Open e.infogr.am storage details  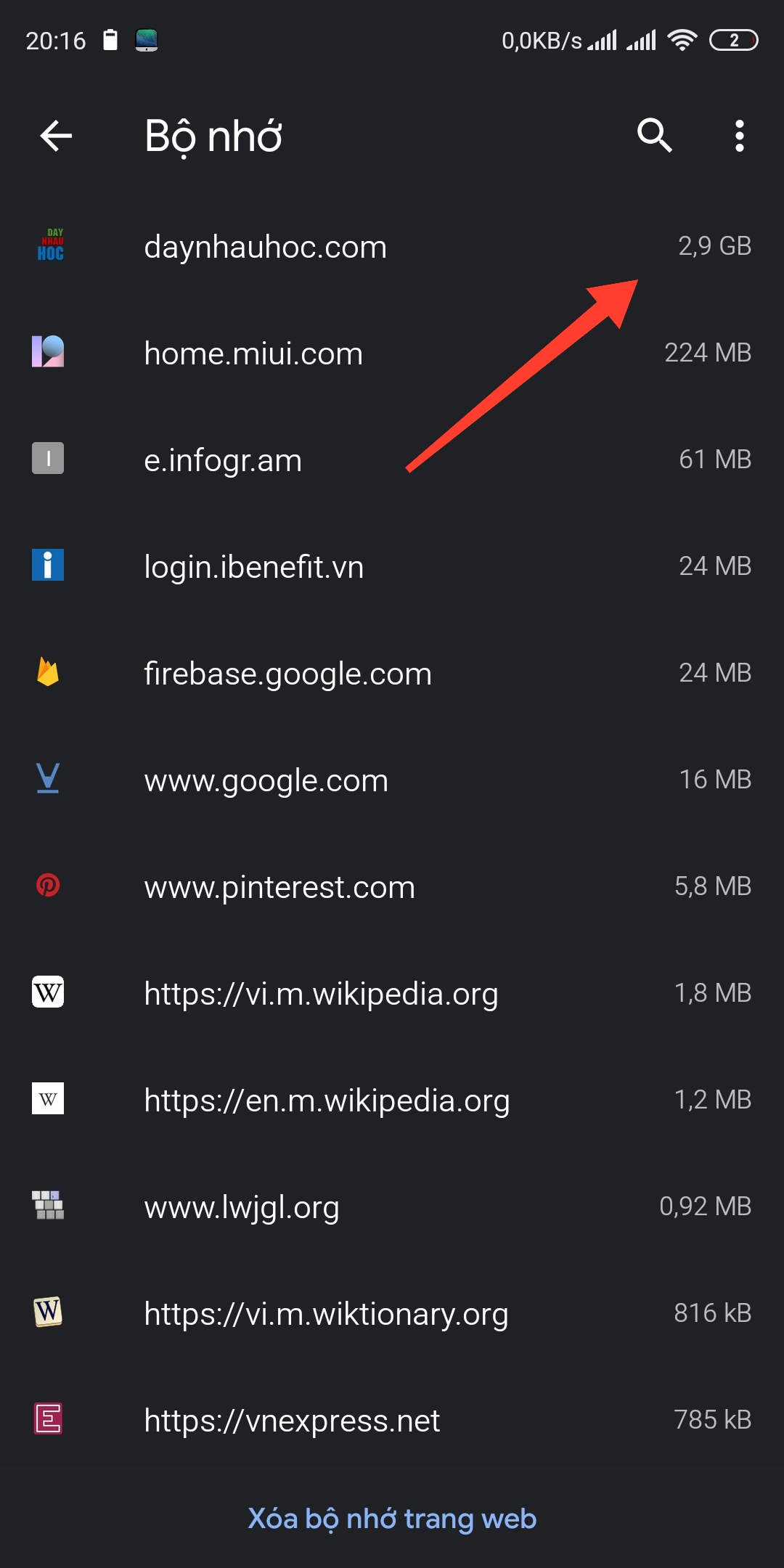392,460
